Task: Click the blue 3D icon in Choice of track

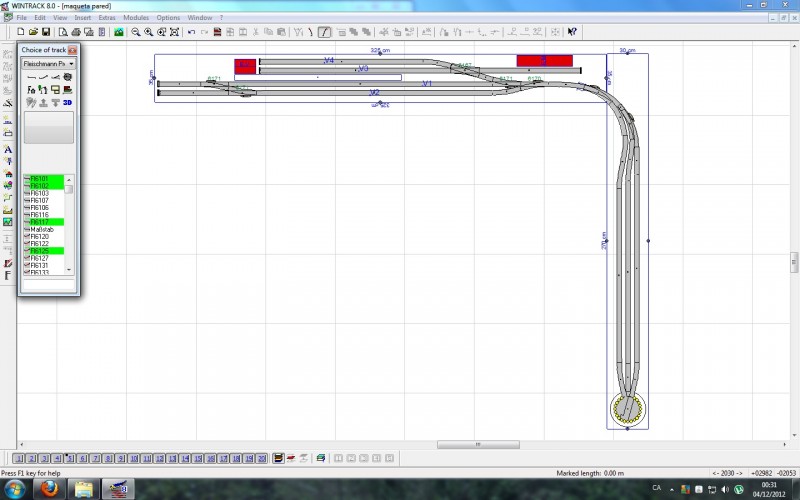Action: pyautogui.click(x=67, y=103)
